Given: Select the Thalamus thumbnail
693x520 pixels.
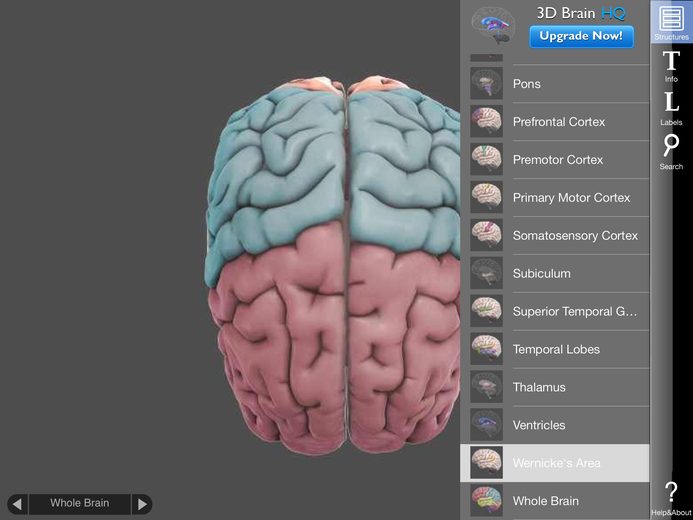Looking at the screenshot, I should pos(486,387).
